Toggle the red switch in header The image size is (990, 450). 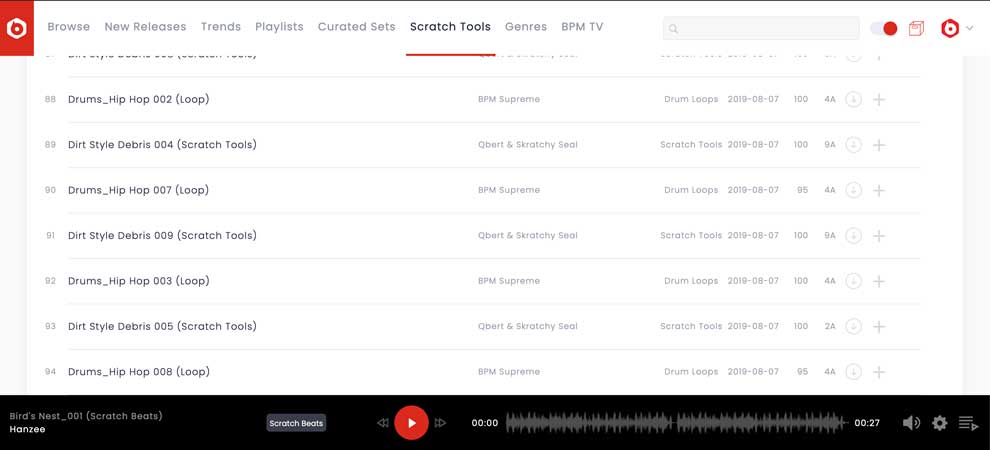point(883,28)
